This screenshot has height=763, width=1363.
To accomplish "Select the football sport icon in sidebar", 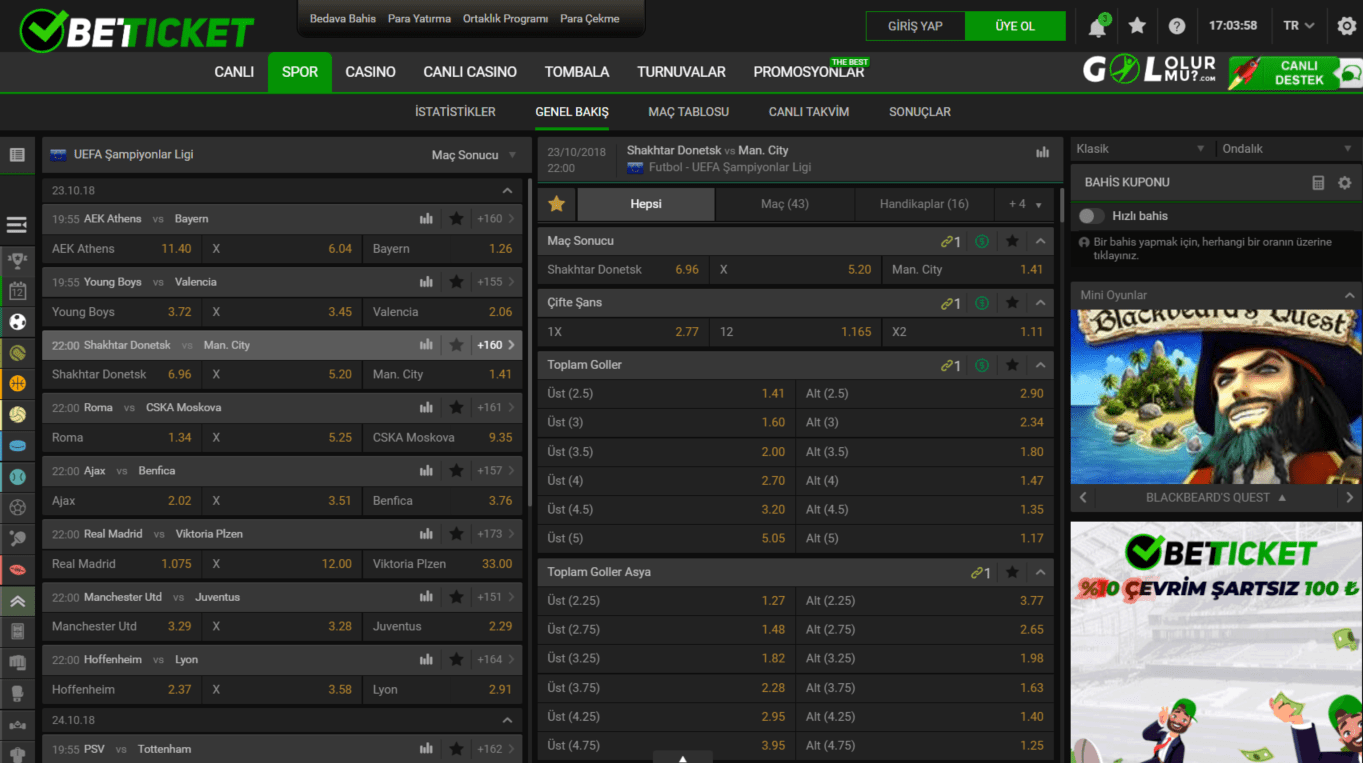I will click(18, 322).
